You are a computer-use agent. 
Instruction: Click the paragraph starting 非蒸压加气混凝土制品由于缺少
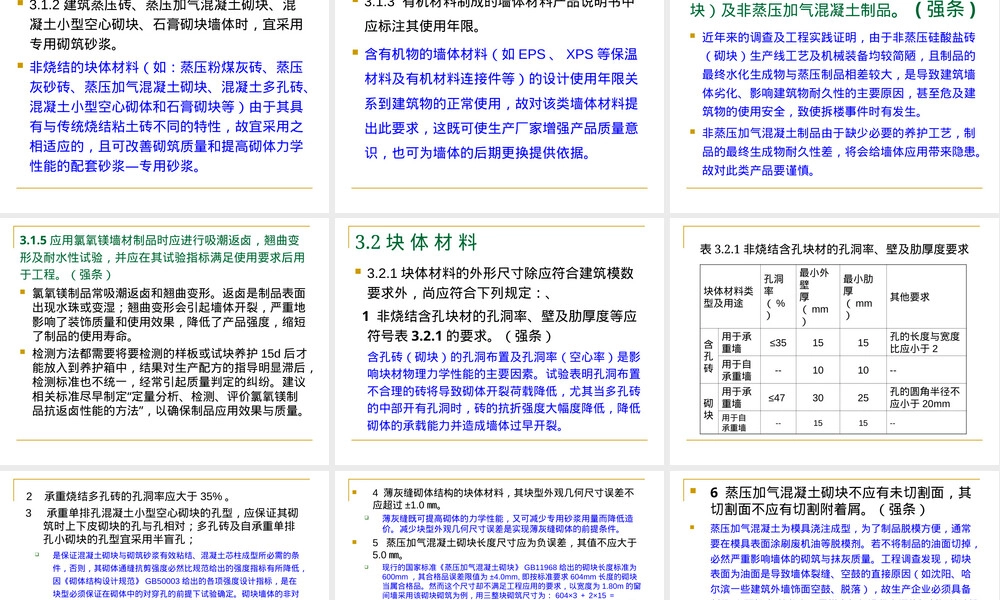(841, 152)
